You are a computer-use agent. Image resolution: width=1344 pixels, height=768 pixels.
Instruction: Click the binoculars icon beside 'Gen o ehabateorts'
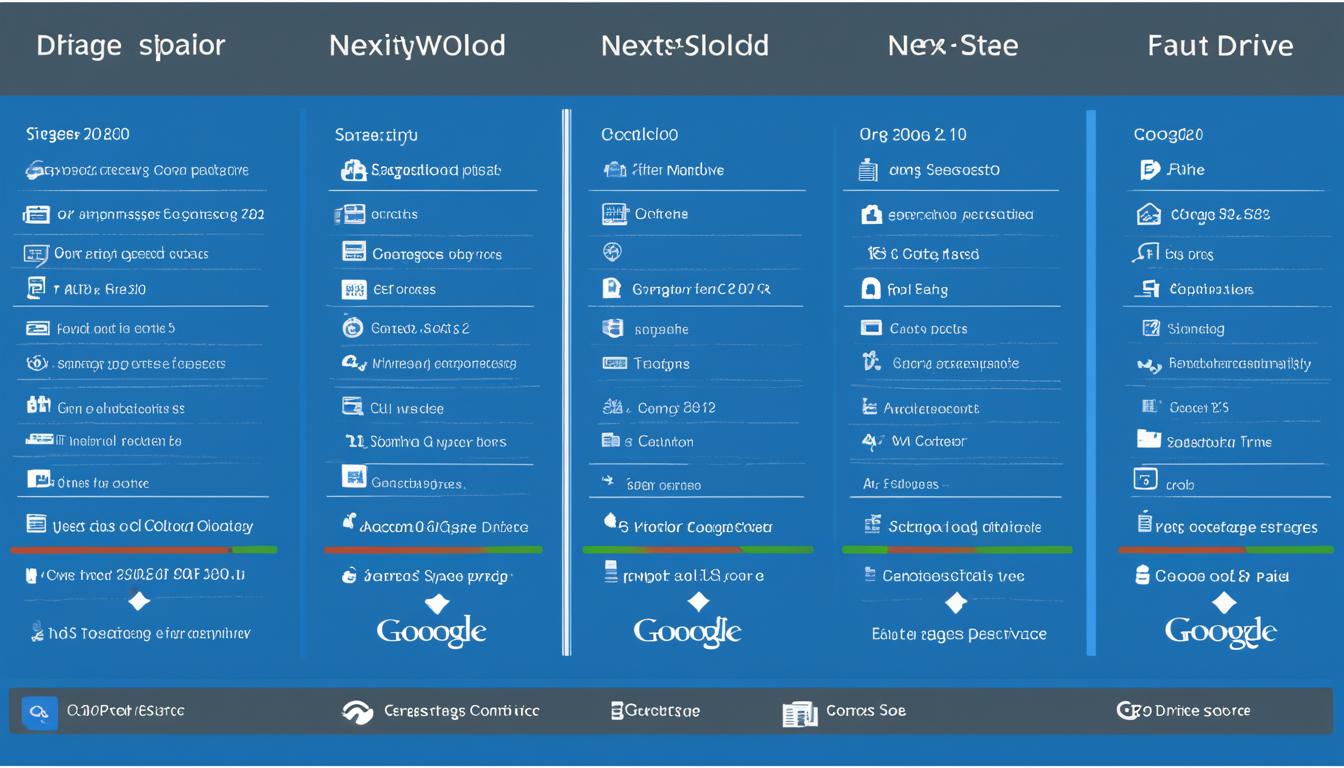pyautogui.click(x=37, y=407)
